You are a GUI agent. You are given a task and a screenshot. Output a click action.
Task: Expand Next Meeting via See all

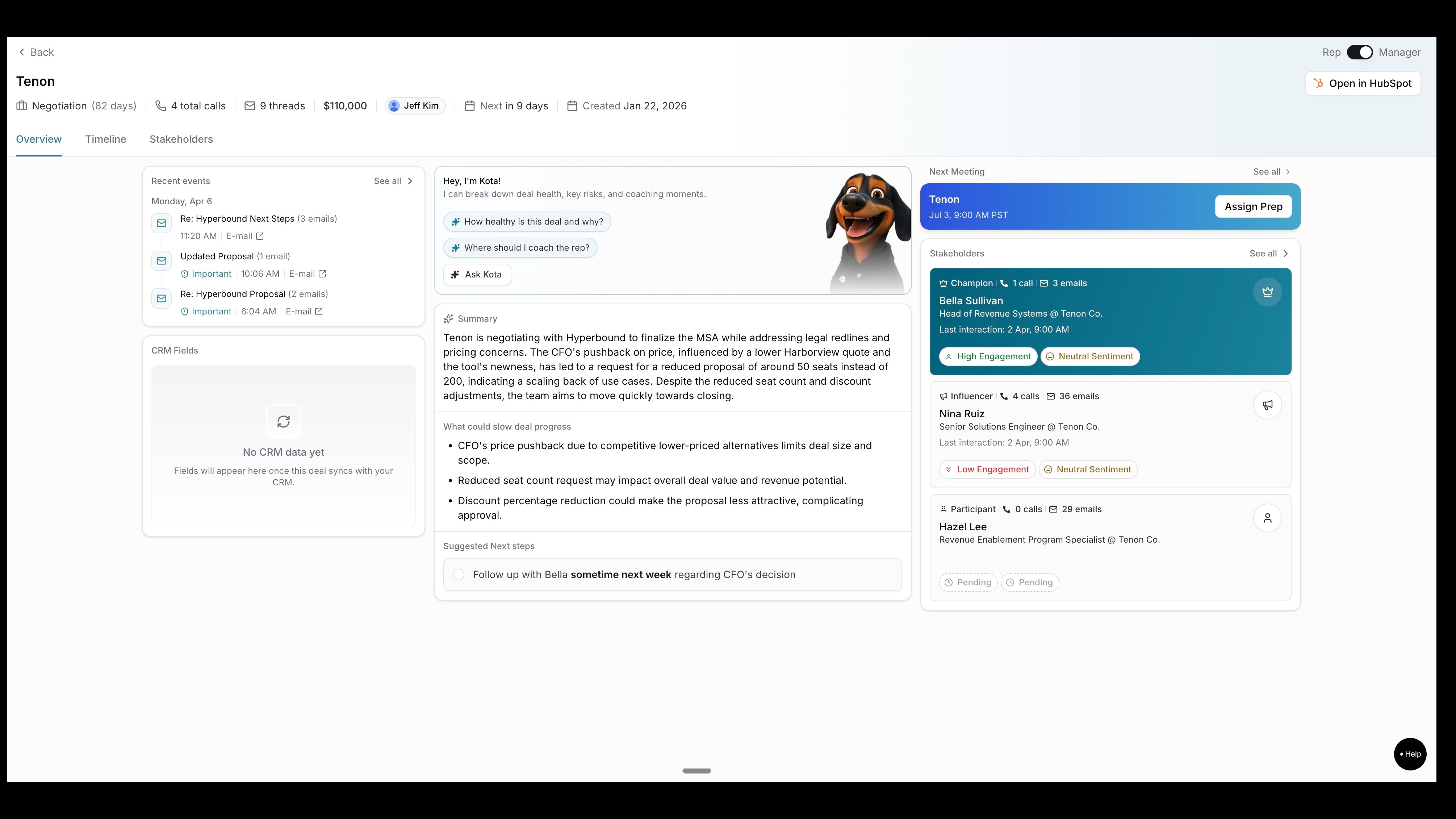click(1272, 171)
